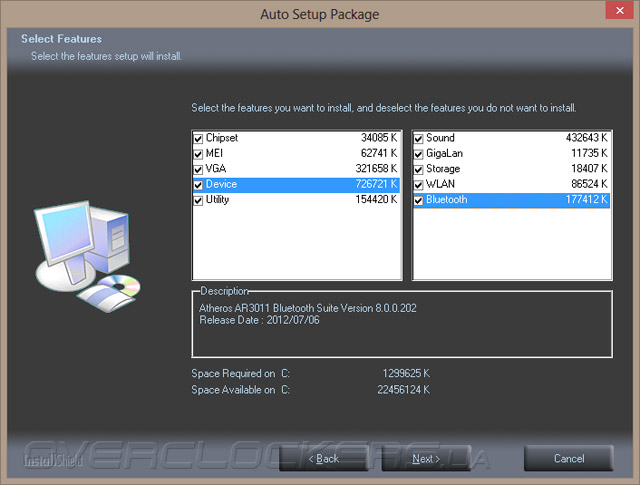The height and width of the screenshot is (485, 640).
Task: Disable the Bluetooth feature checkbox
Action: 418,200
